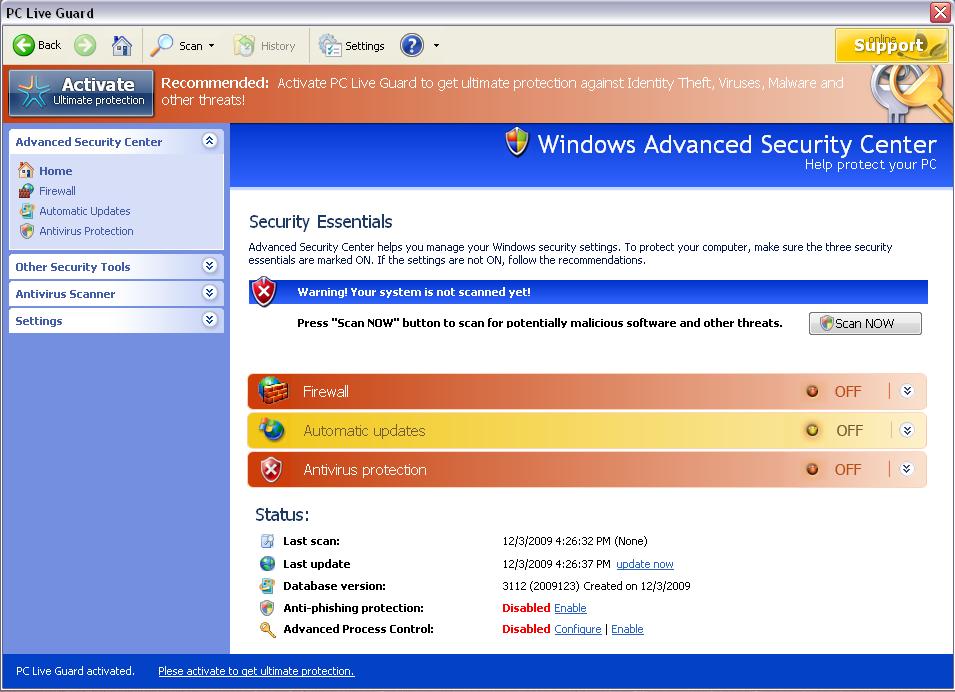Click the Firewall status bar label
This screenshot has width=955, height=692.
tap(326, 391)
